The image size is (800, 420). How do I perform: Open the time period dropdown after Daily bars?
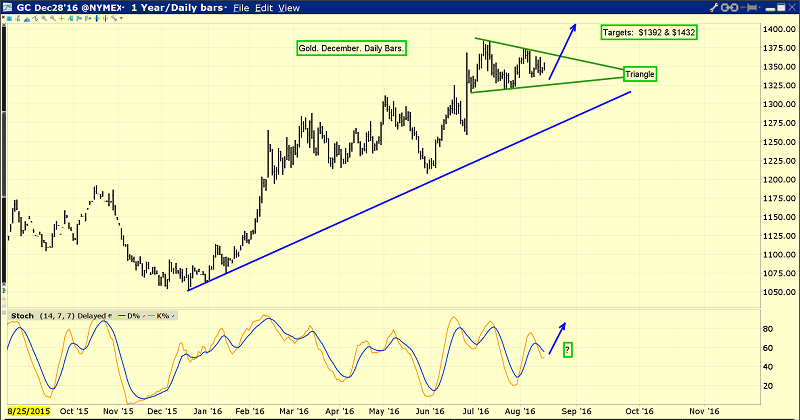226,8
